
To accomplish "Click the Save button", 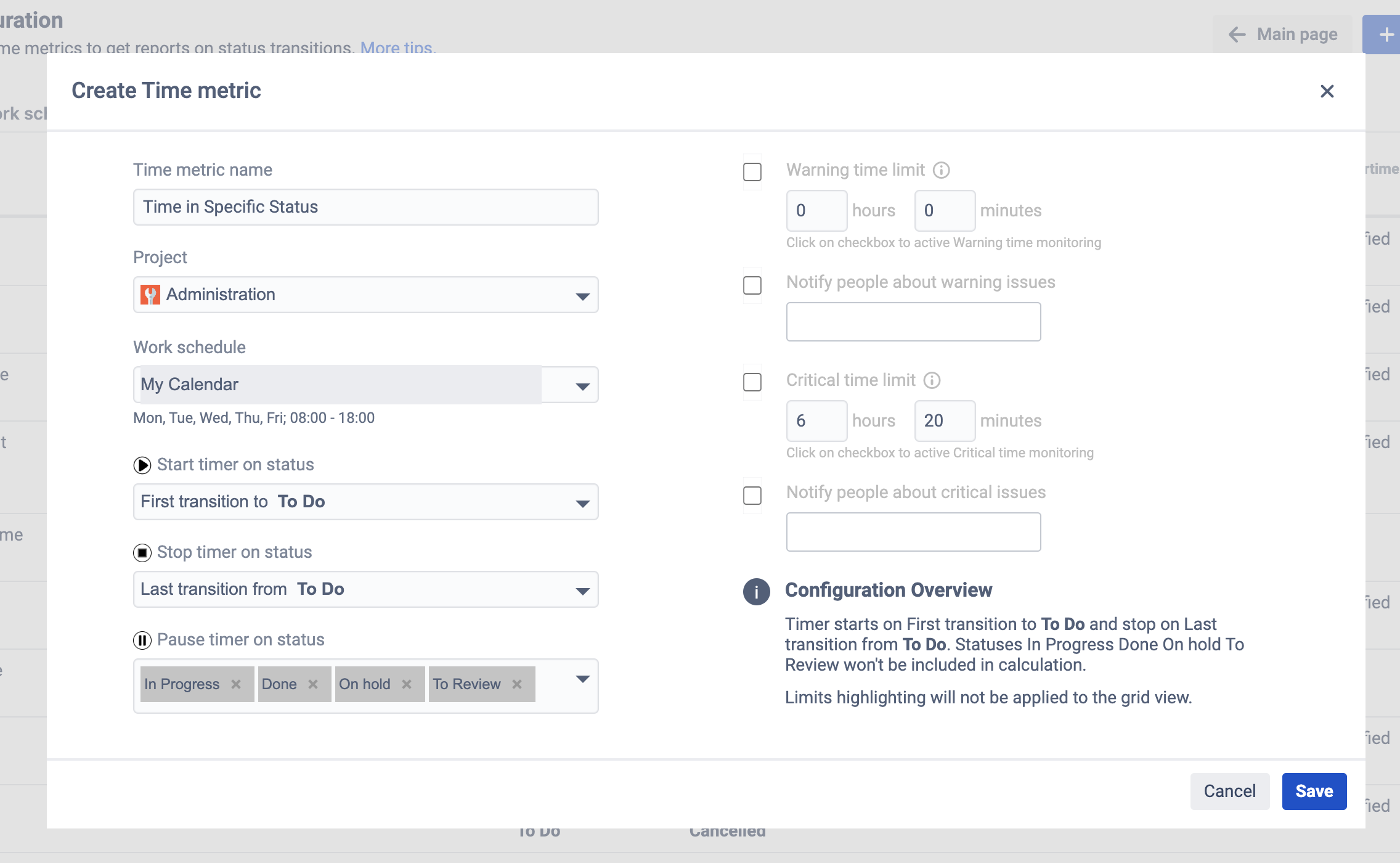I will pos(1314,791).
